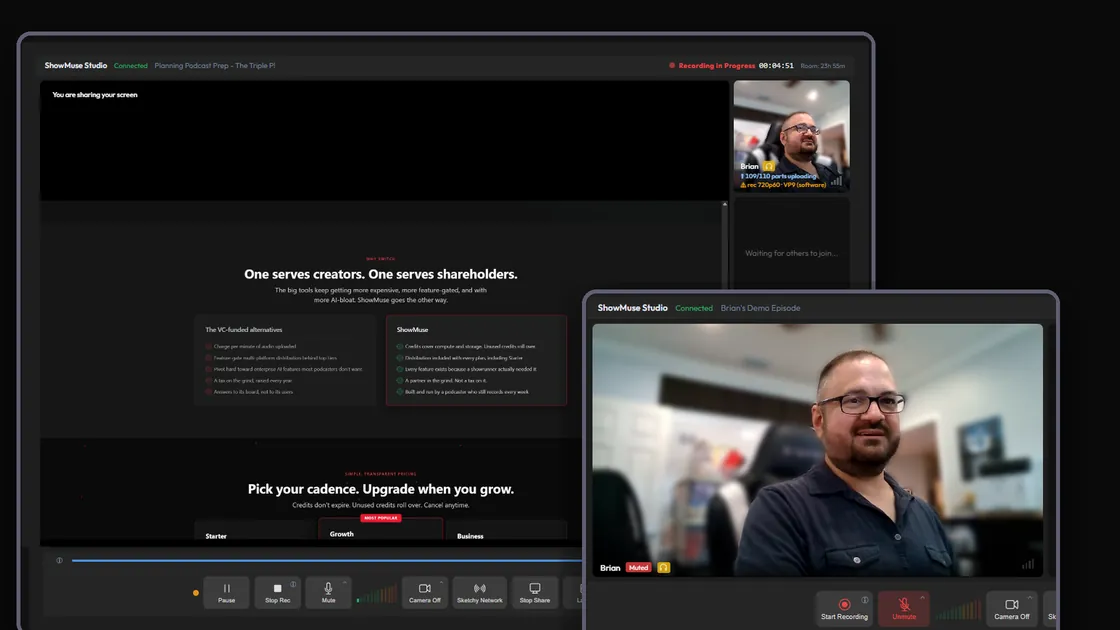
Task: Click the Most Popular badge
Action: (x=381, y=518)
